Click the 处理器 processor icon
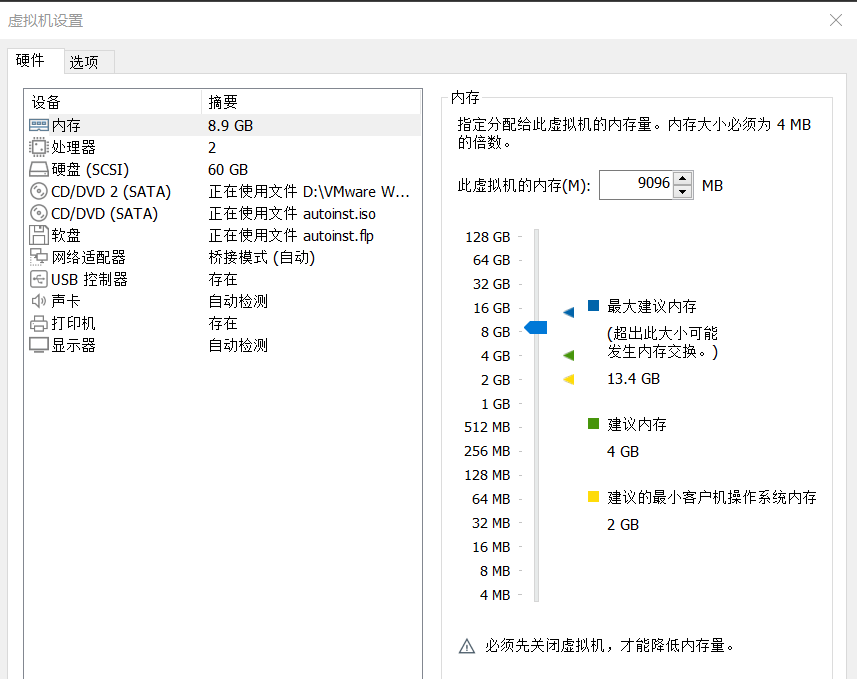 (x=36, y=147)
